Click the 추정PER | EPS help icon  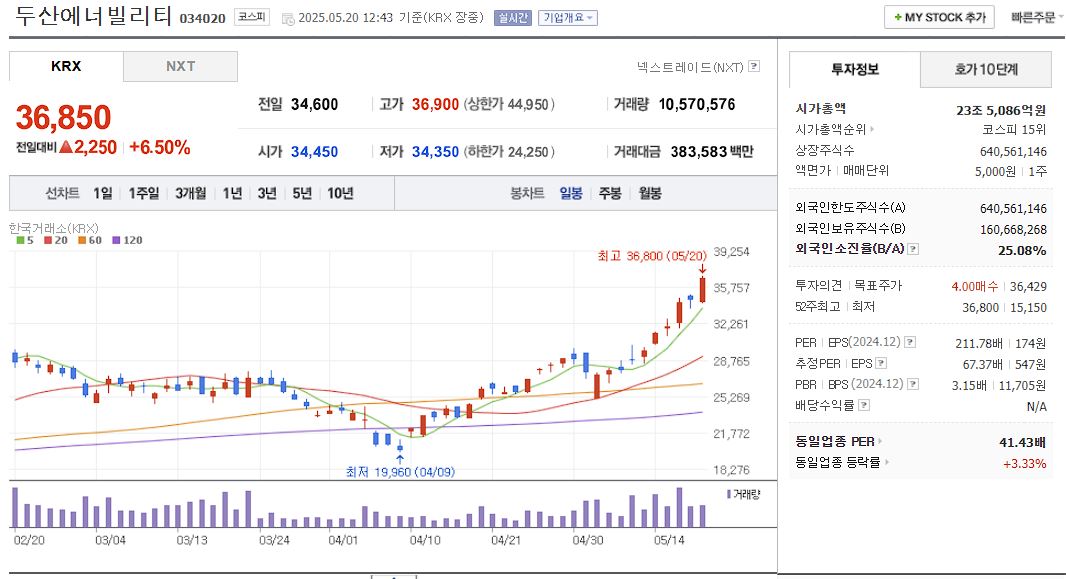[880, 362]
